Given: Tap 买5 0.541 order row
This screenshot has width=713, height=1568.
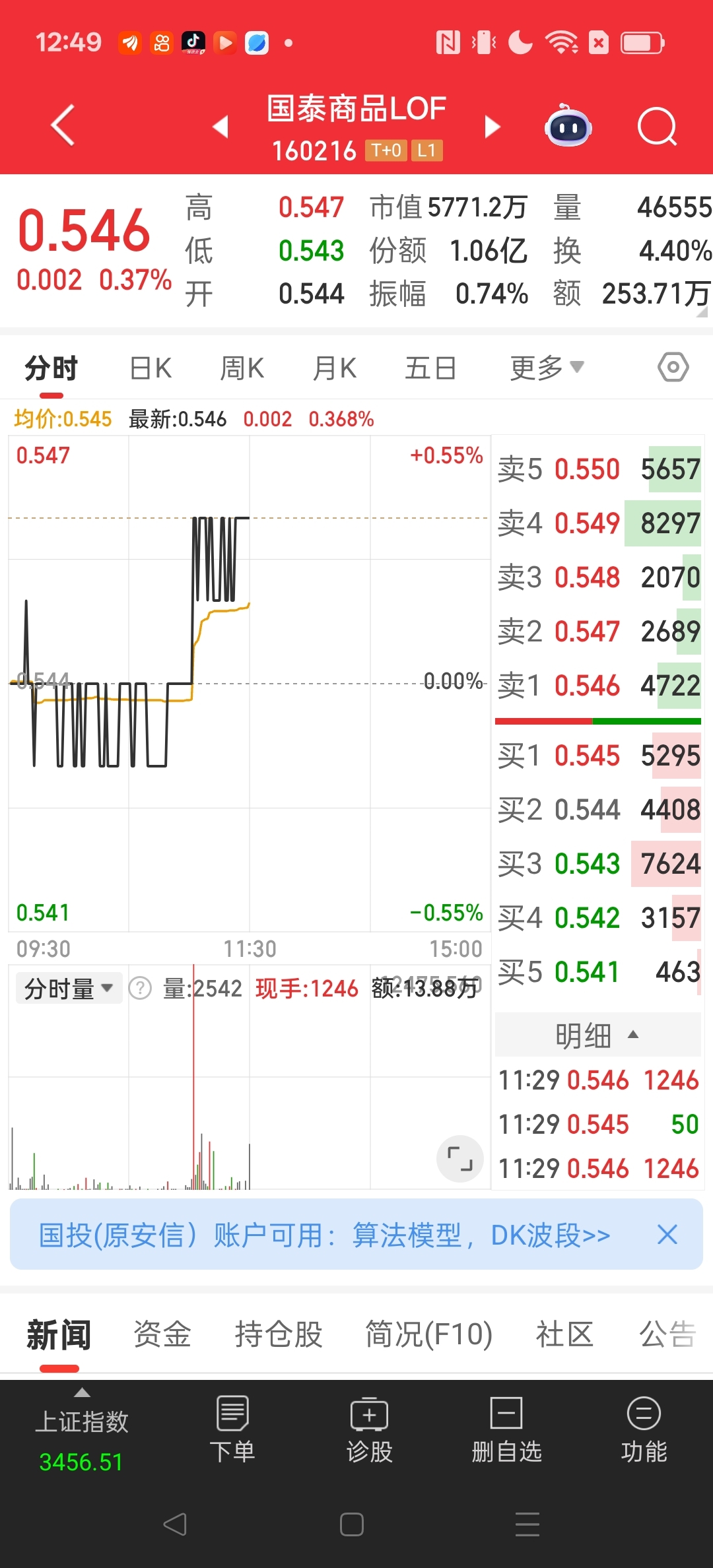Looking at the screenshot, I should (598, 972).
